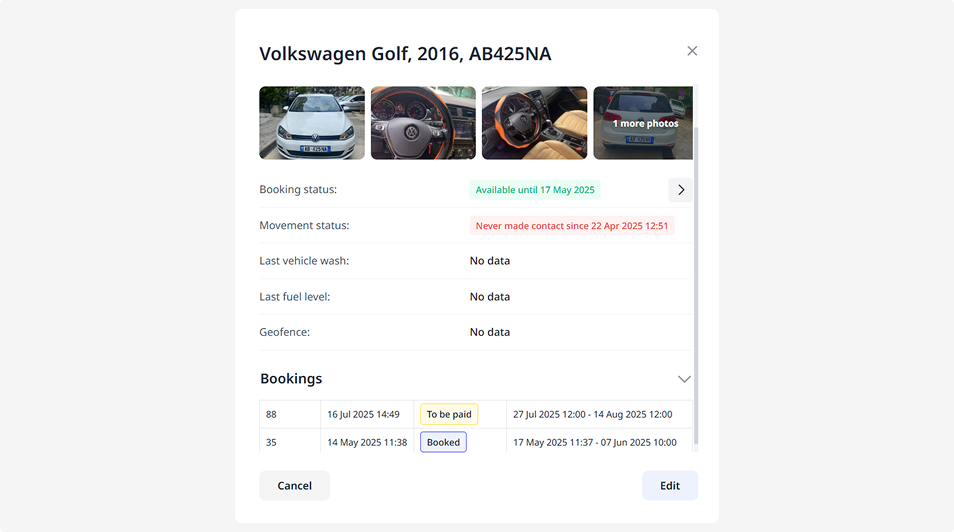Select the To be paid status badge
This screenshot has width=954, height=532.
pyautogui.click(x=449, y=414)
